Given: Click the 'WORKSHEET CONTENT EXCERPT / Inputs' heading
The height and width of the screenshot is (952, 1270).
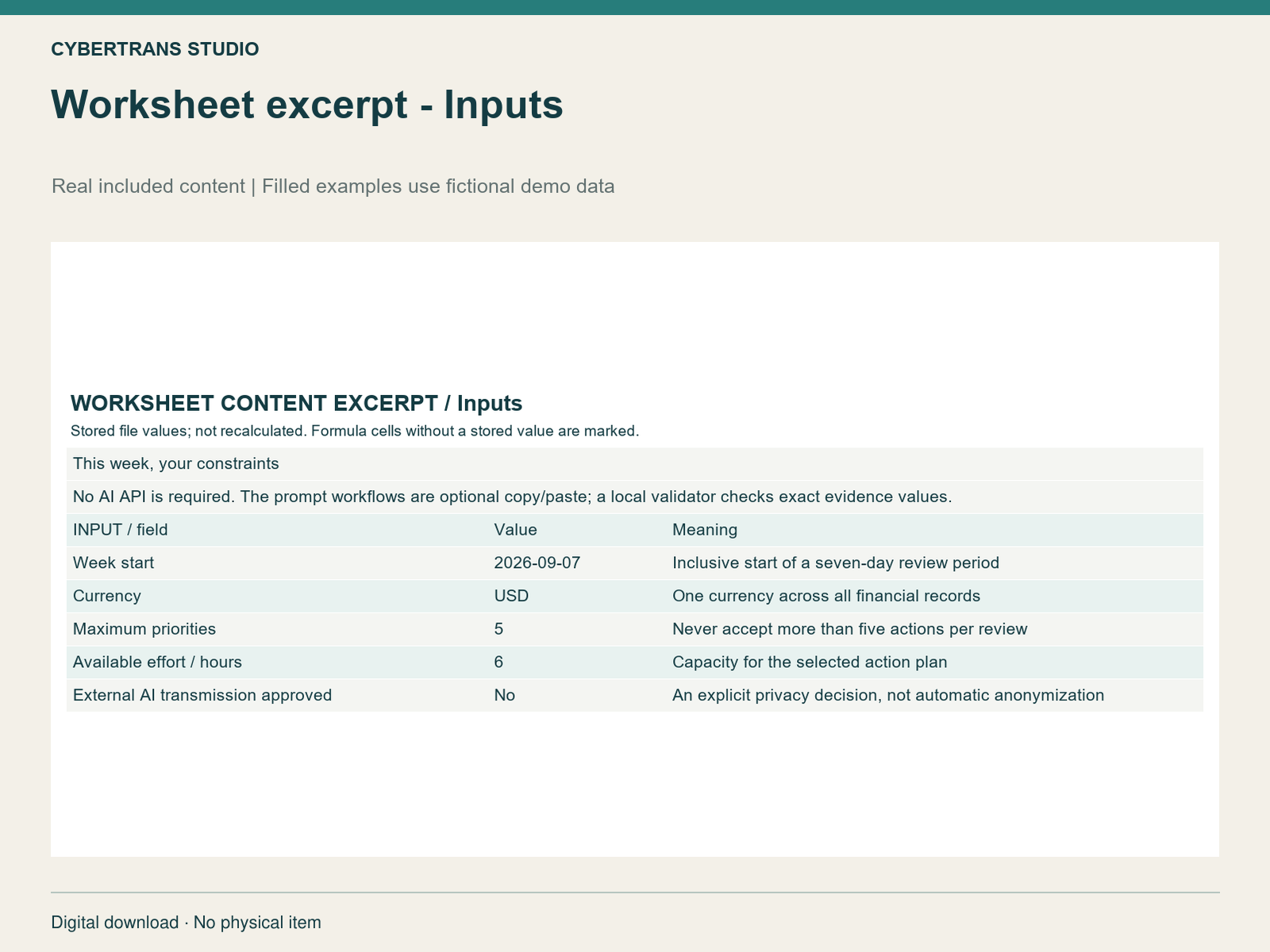Looking at the screenshot, I should point(296,403).
